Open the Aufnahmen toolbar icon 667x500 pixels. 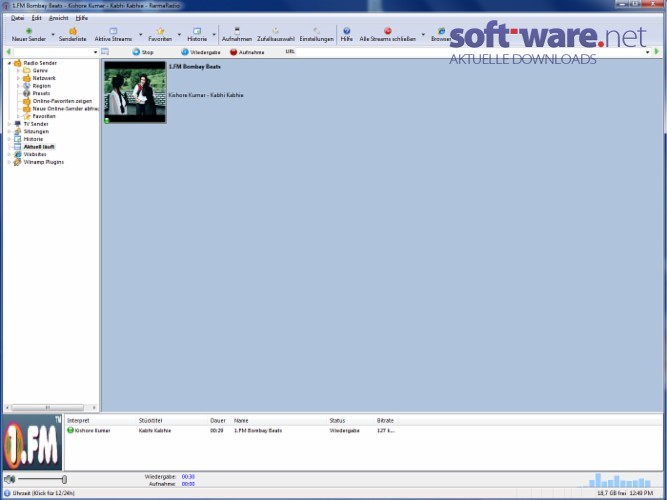coord(237,34)
